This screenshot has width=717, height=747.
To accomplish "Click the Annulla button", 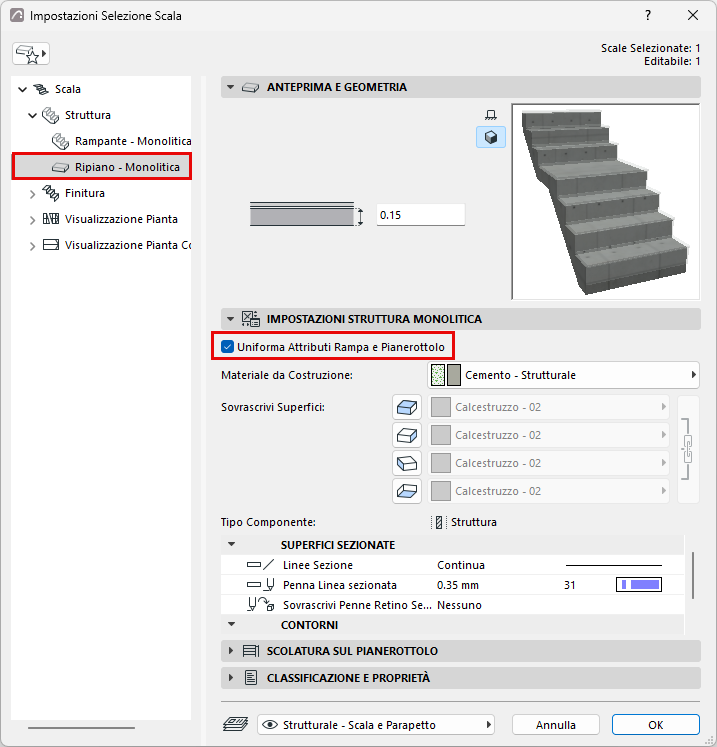I will pyautogui.click(x=555, y=725).
